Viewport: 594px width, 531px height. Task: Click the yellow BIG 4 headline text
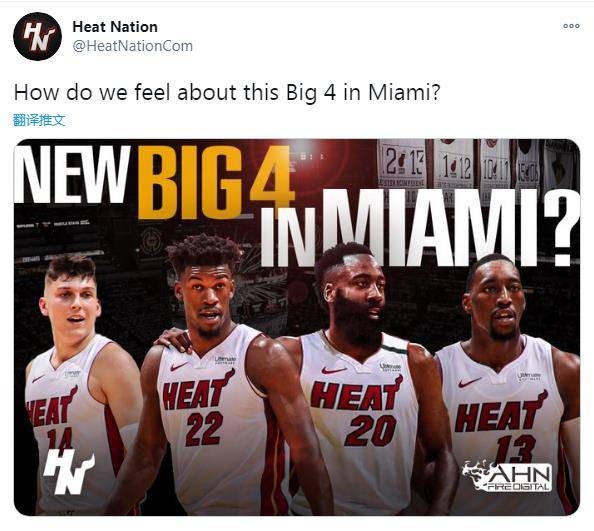point(216,183)
